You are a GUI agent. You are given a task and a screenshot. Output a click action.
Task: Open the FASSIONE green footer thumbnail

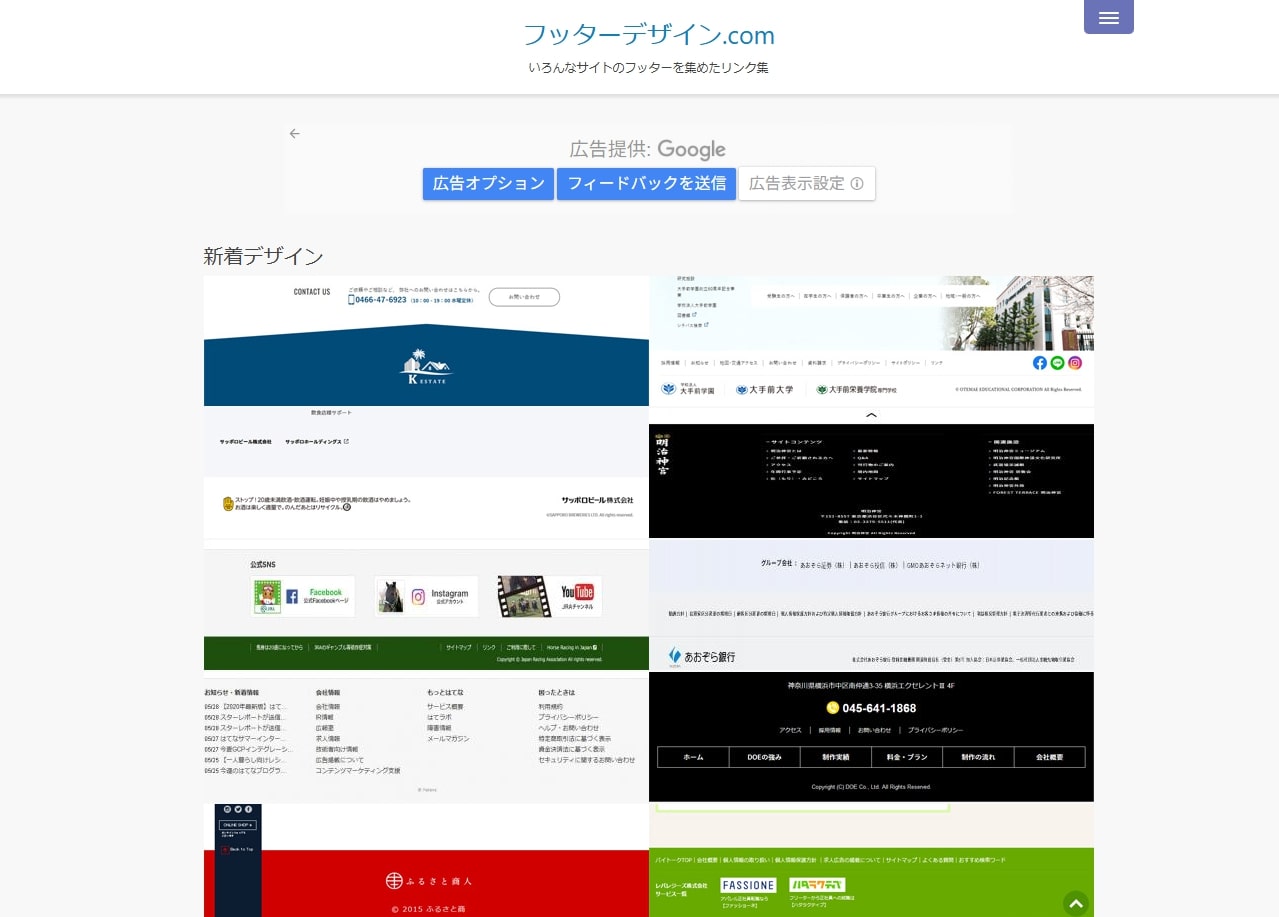click(871, 860)
